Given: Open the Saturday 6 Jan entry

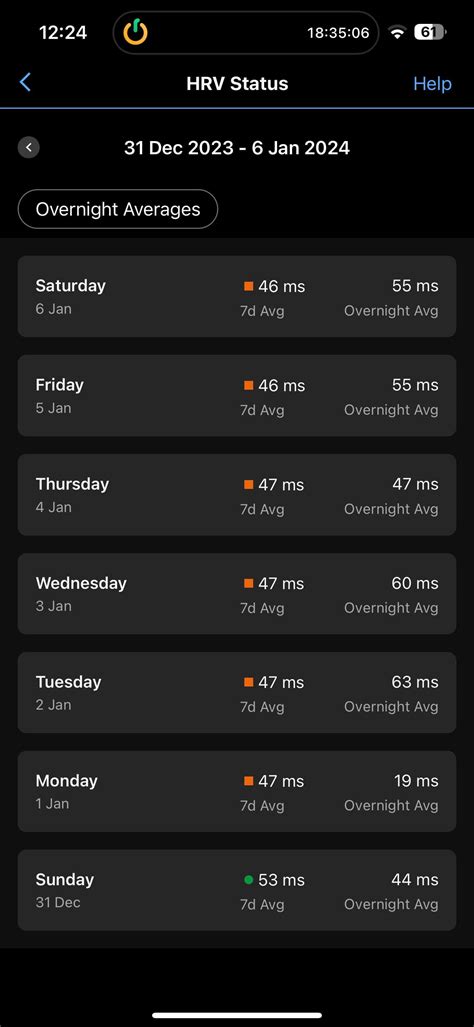Looking at the screenshot, I should 237,297.
